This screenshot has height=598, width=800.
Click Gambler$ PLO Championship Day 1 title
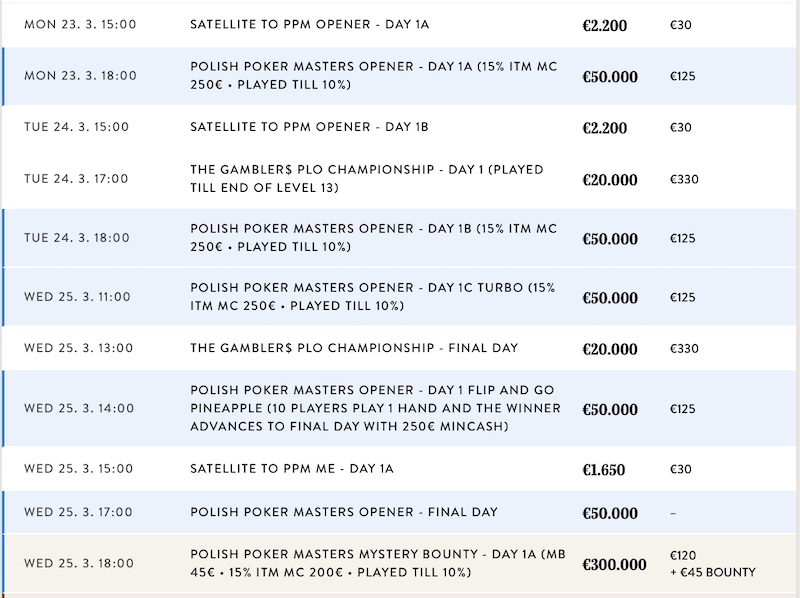(x=366, y=179)
